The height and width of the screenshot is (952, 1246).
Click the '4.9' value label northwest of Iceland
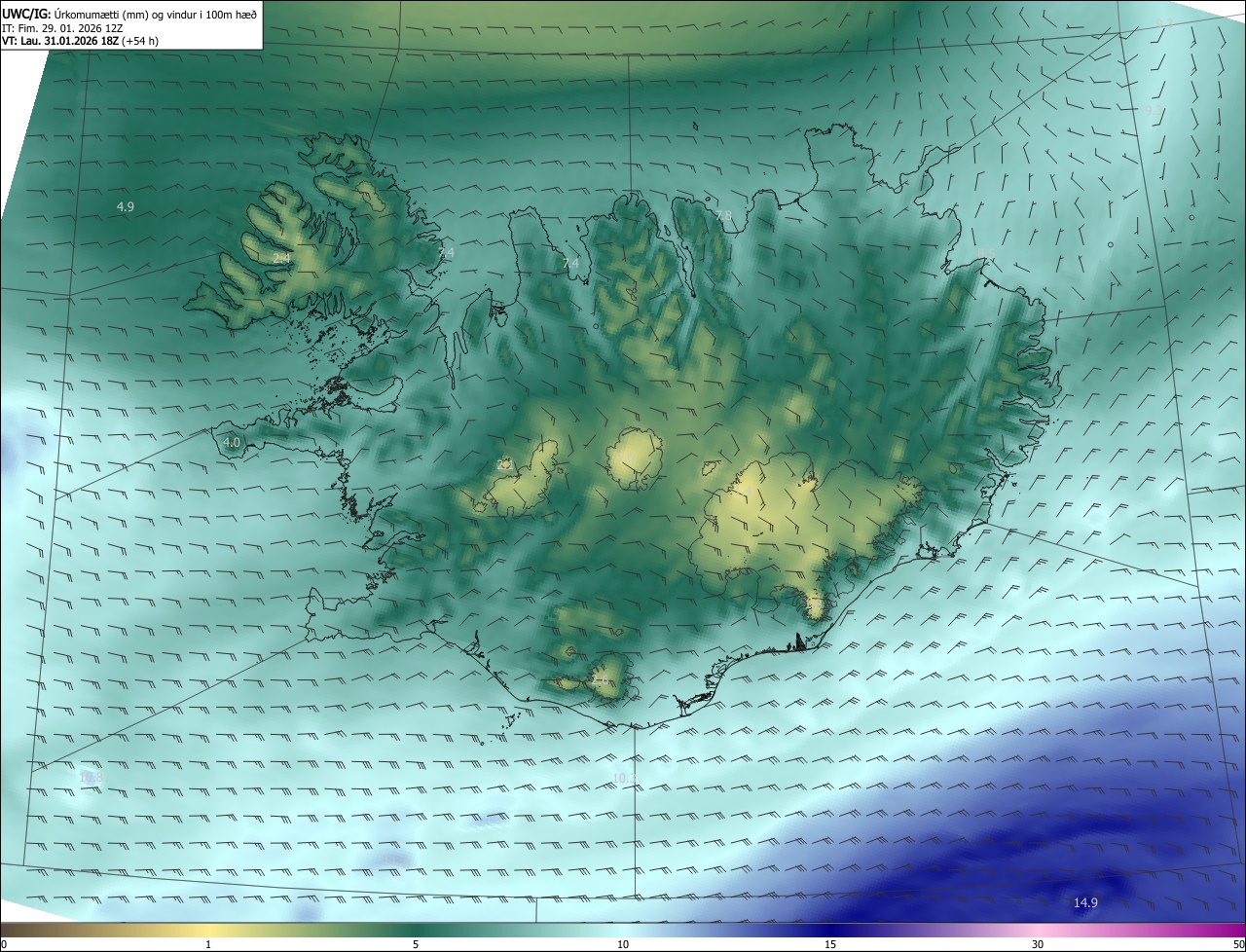(x=125, y=206)
